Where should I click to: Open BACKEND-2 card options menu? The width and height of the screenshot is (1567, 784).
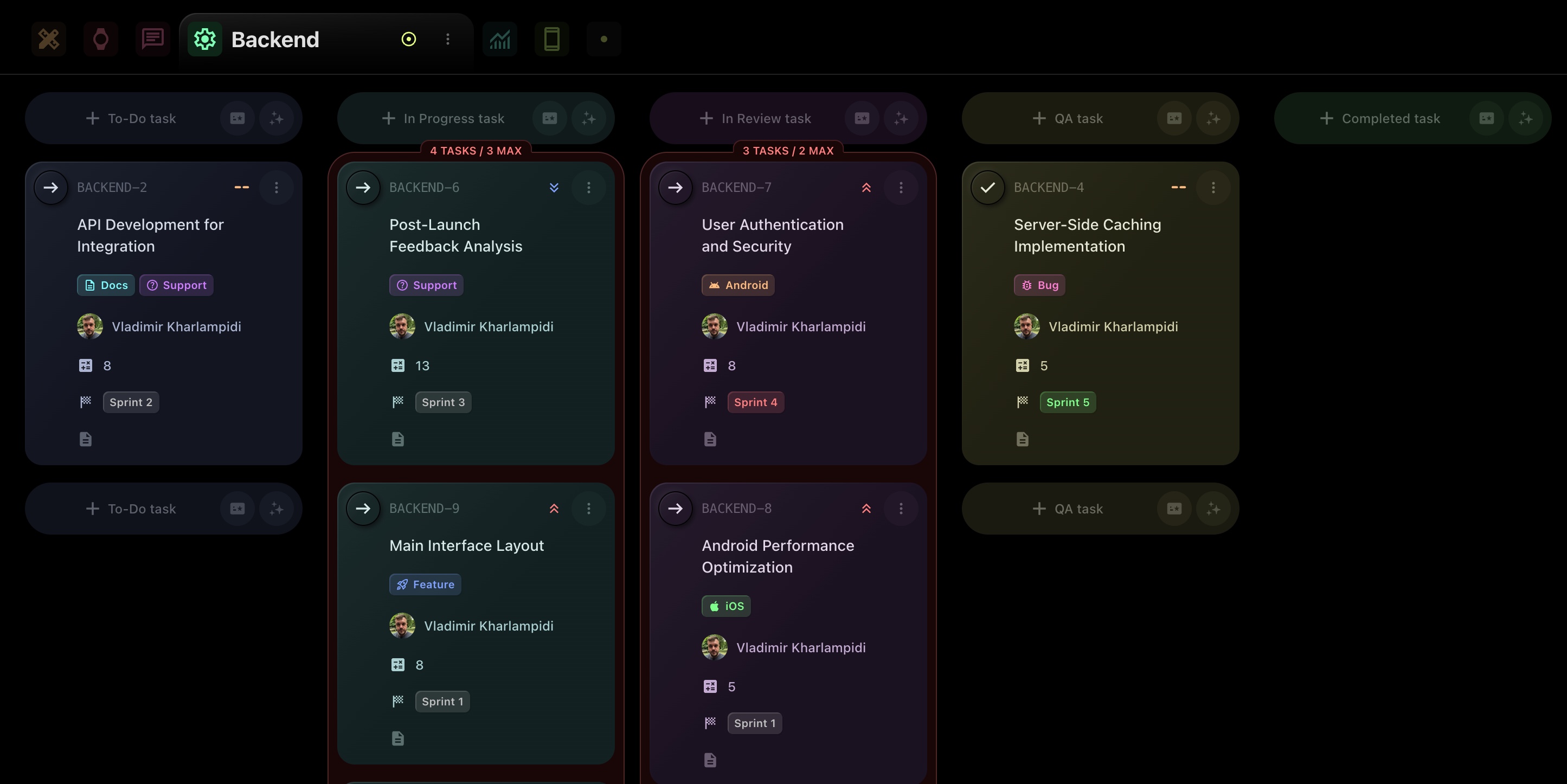(276, 188)
